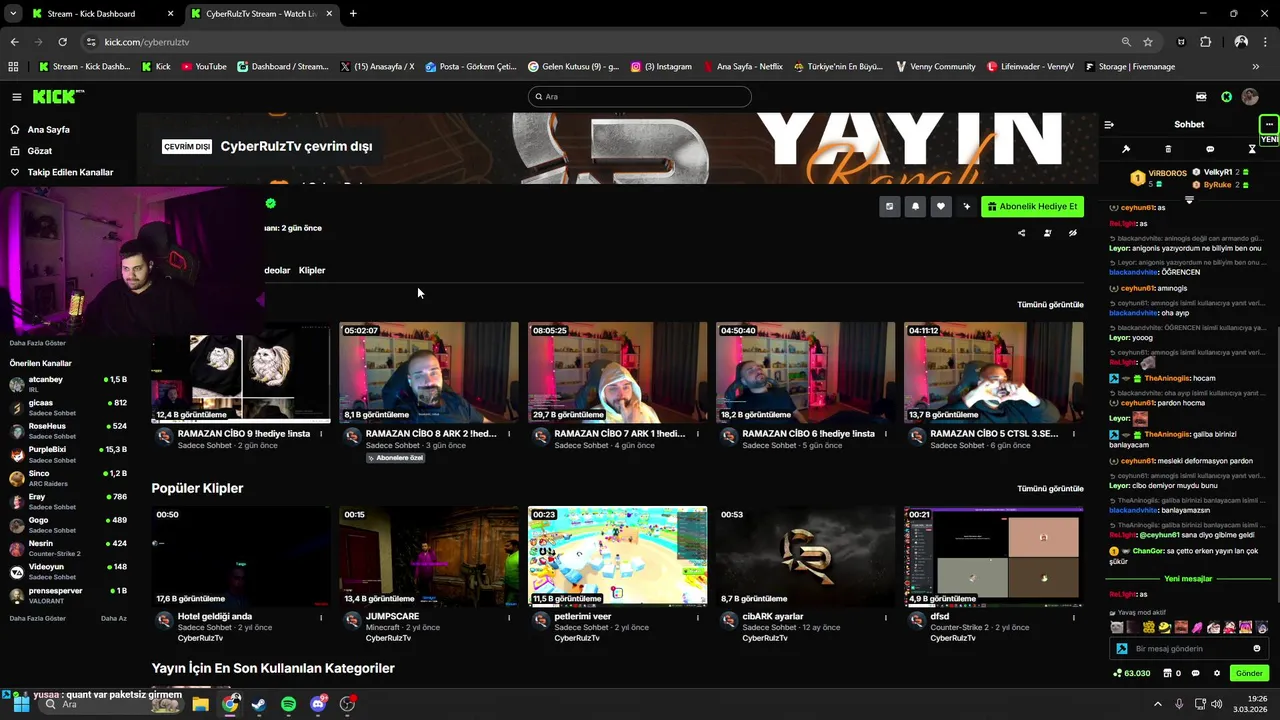Reload the page in Chrome toolbar
1280x720 pixels.
pos(62,42)
